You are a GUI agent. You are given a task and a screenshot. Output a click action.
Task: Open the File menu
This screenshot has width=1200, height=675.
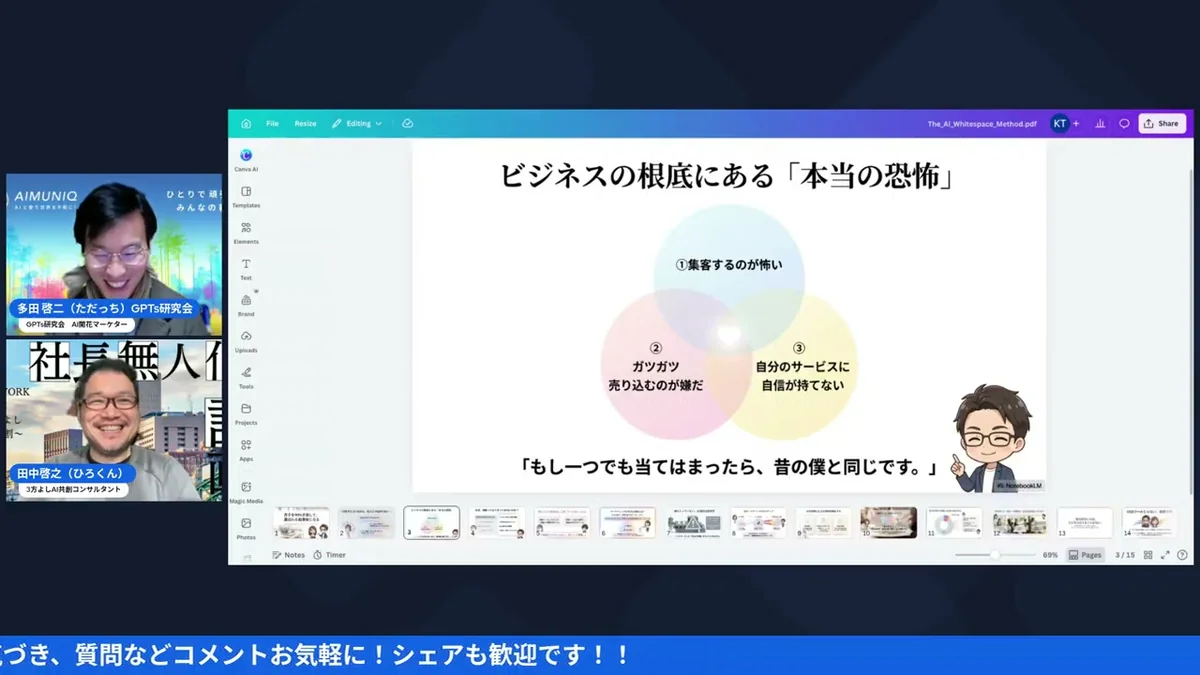pos(272,123)
